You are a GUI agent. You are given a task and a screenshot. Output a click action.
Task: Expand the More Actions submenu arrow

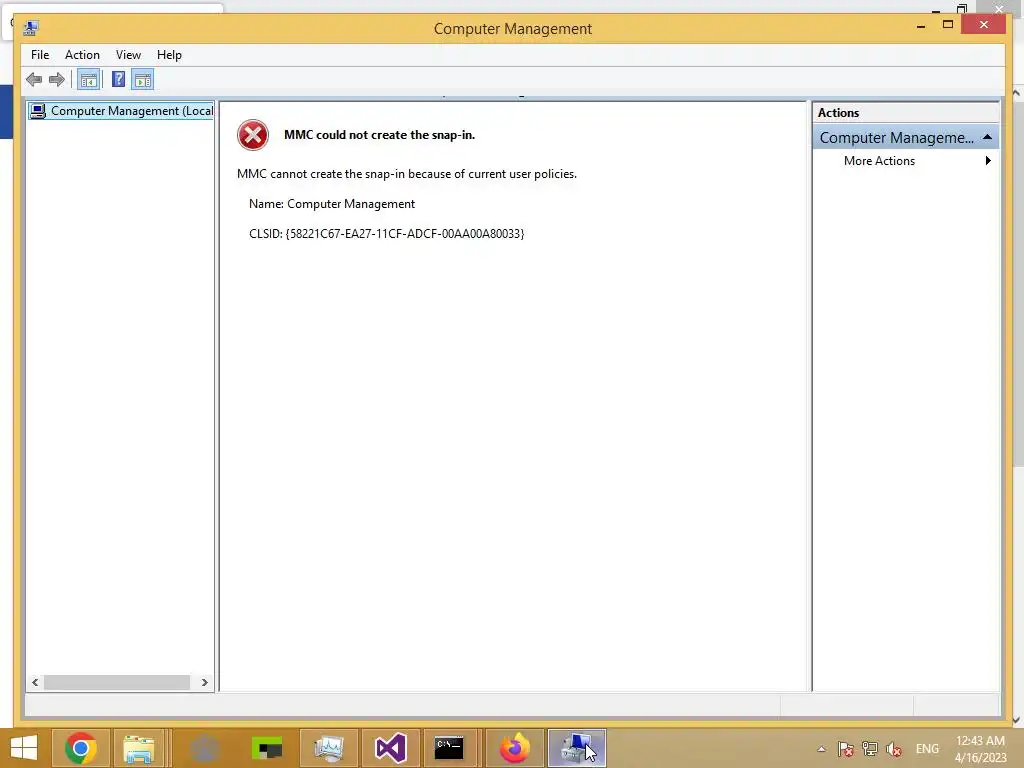[988, 161]
